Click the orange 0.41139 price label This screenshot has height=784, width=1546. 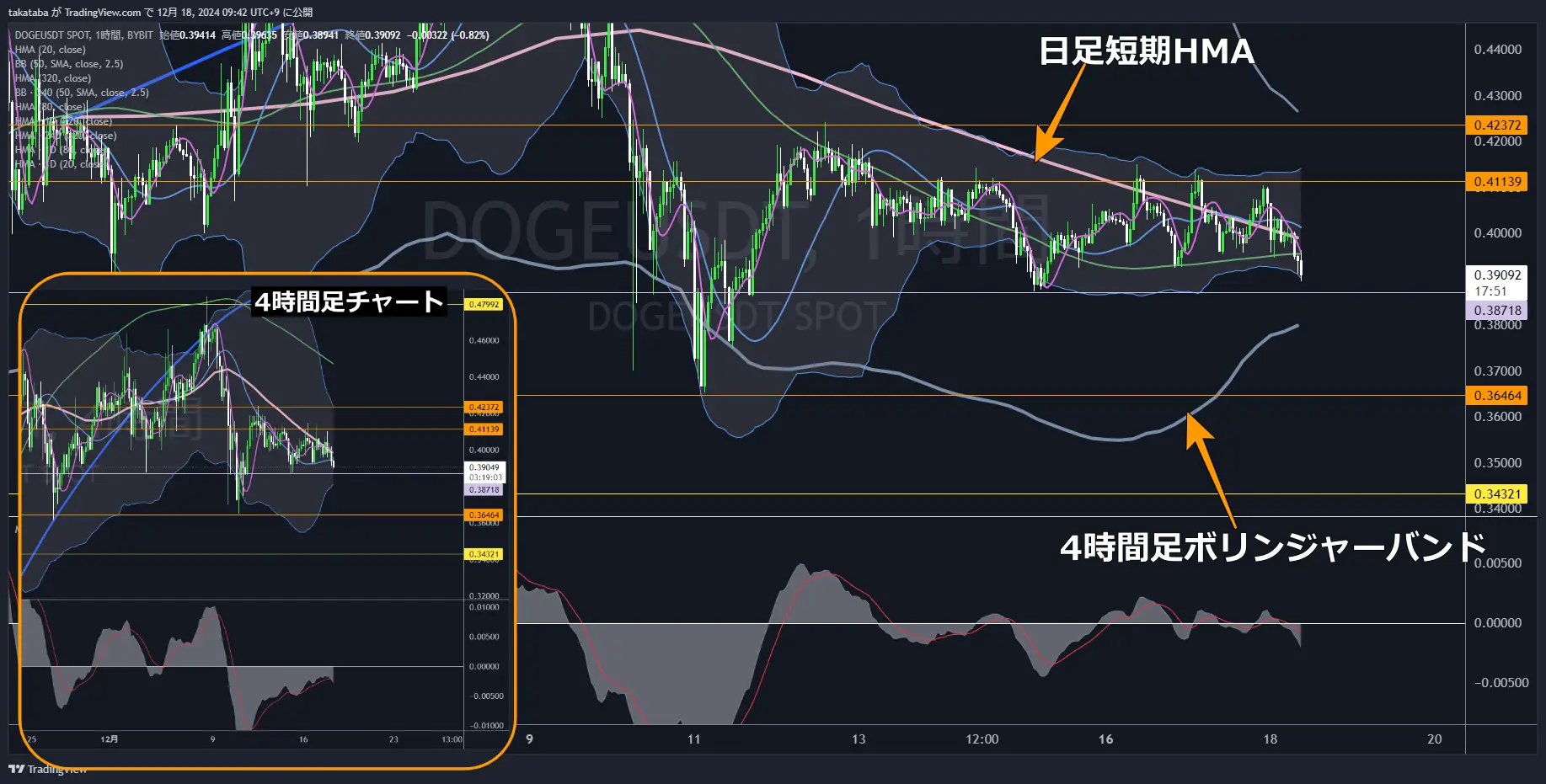pos(1497,182)
